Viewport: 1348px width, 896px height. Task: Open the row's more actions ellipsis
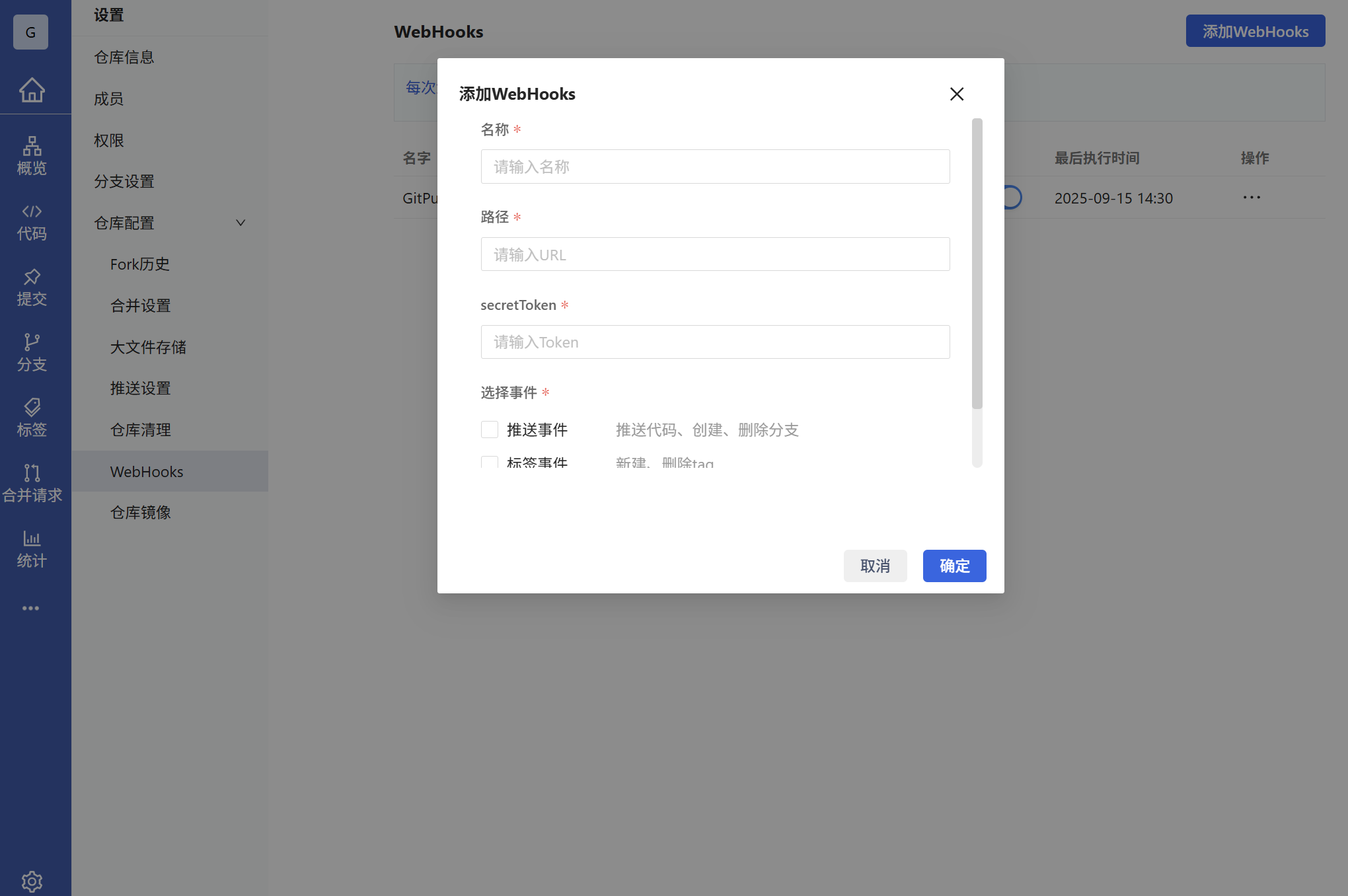[1252, 198]
